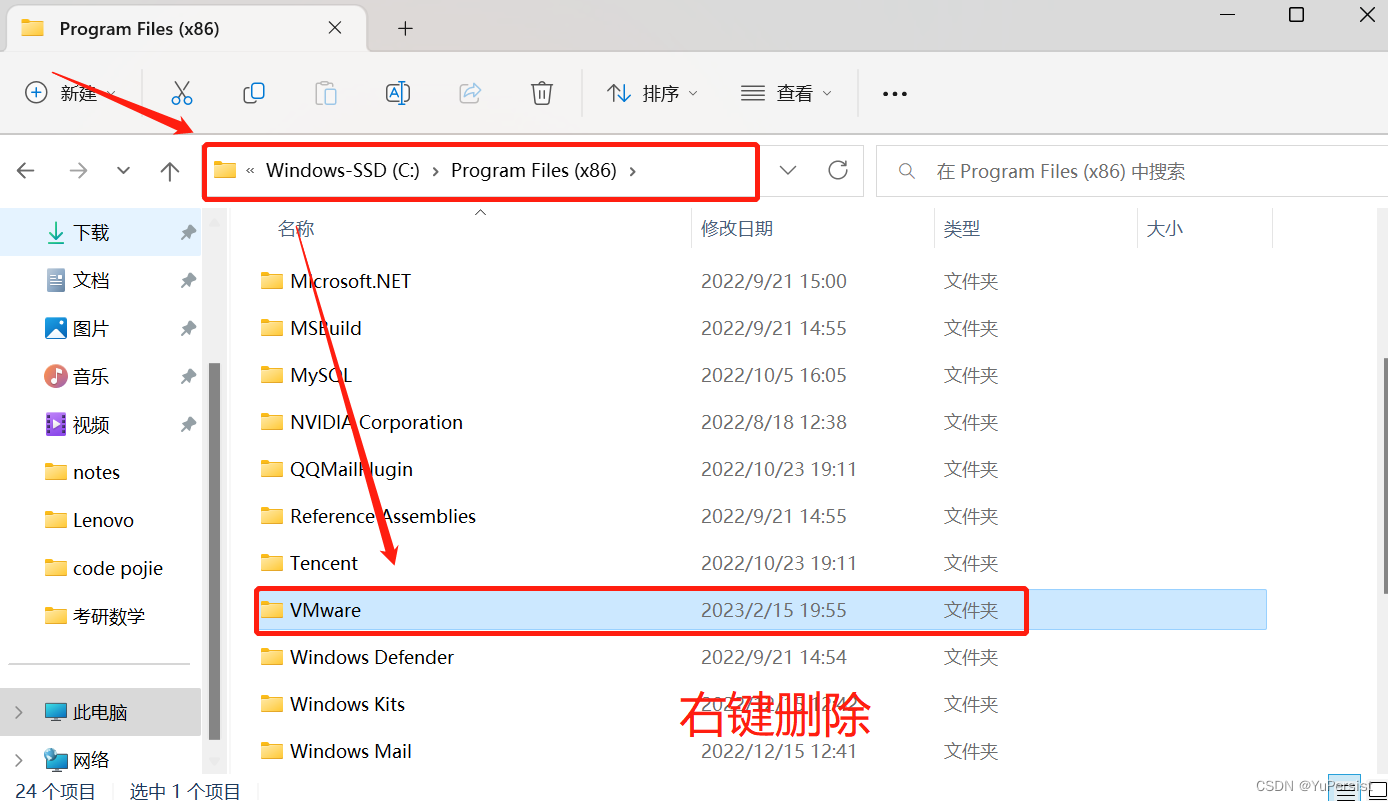Click the search Program Files (x86) box
The image size is (1388, 801).
point(1131,171)
